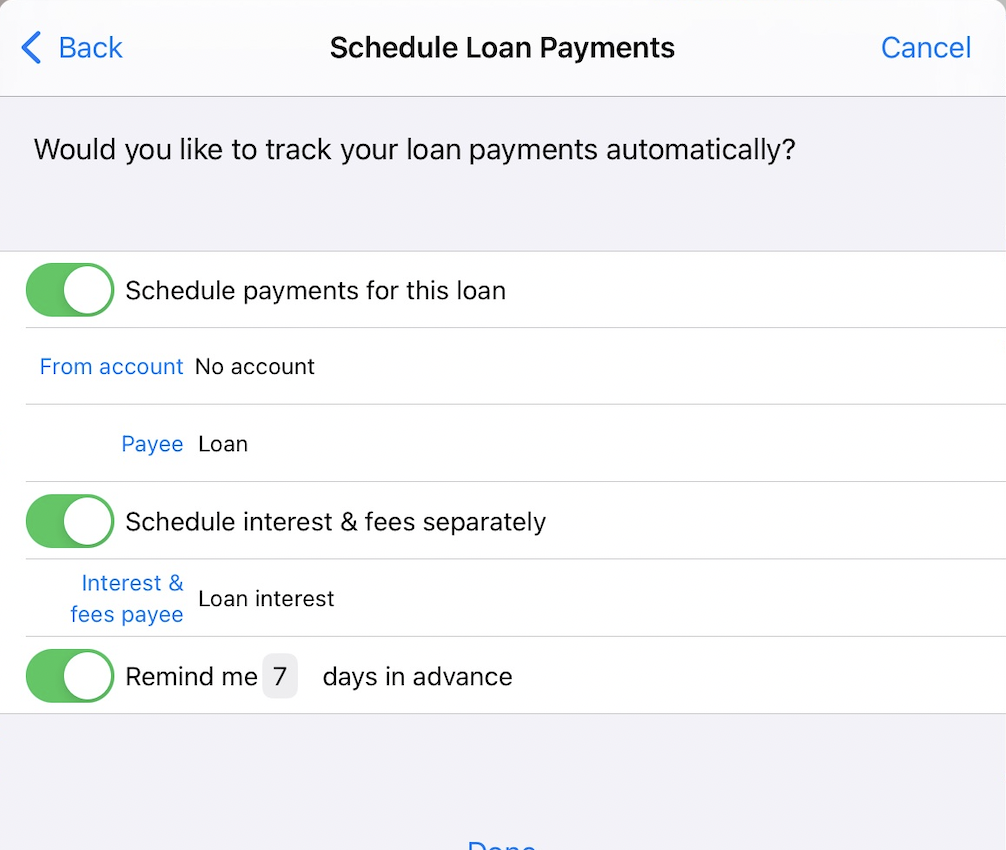
Task: Click the track loan payments automatically question
Action: point(414,150)
